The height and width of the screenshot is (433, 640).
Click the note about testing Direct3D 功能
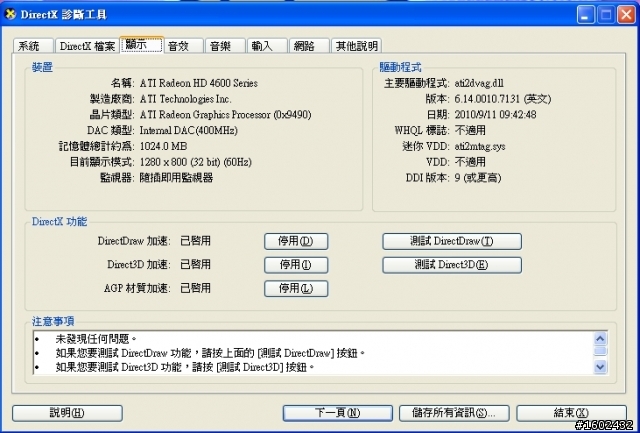click(x=185, y=367)
